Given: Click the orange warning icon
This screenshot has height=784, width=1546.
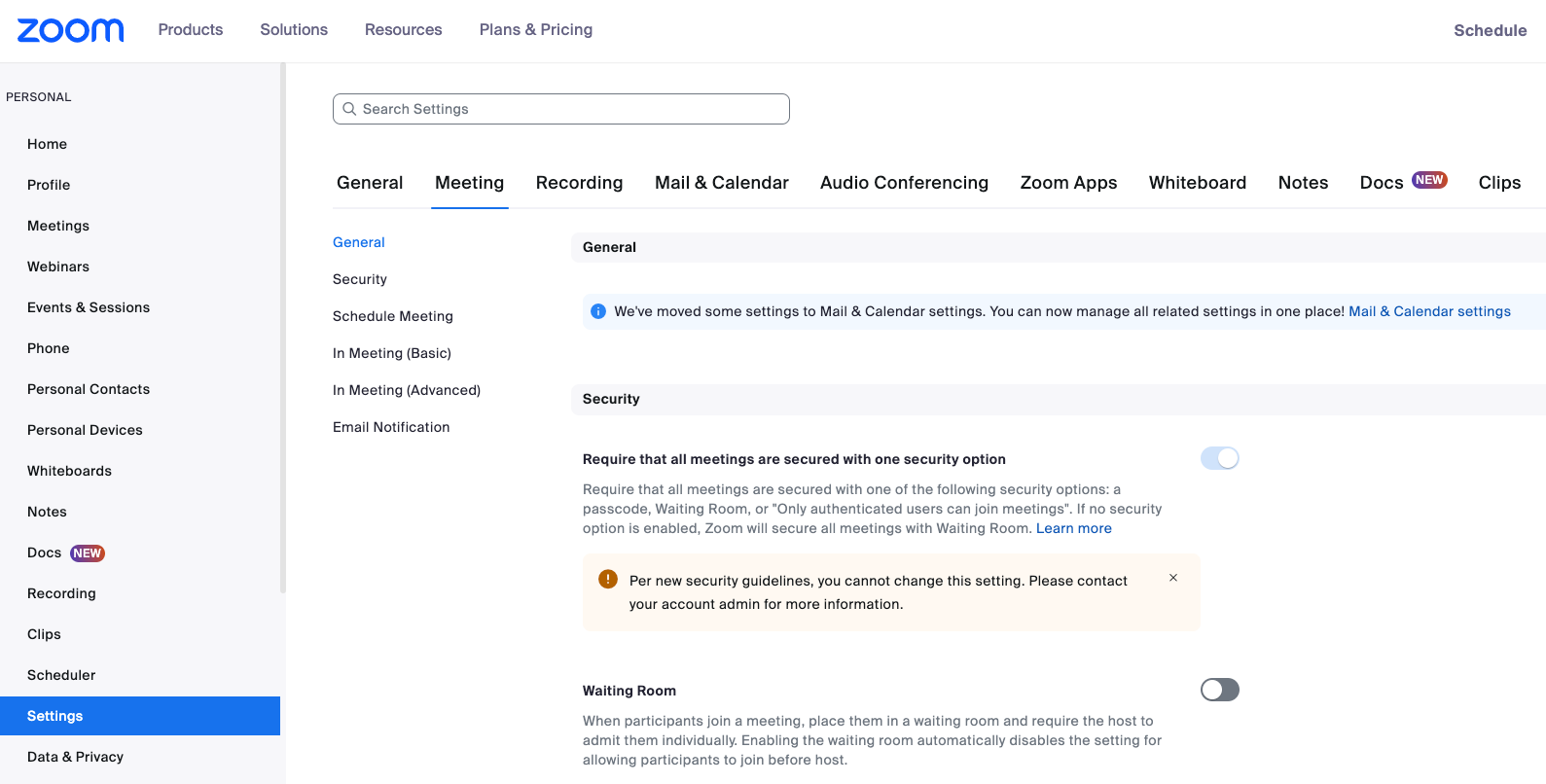Looking at the screenshot, I should pos(608,580).
